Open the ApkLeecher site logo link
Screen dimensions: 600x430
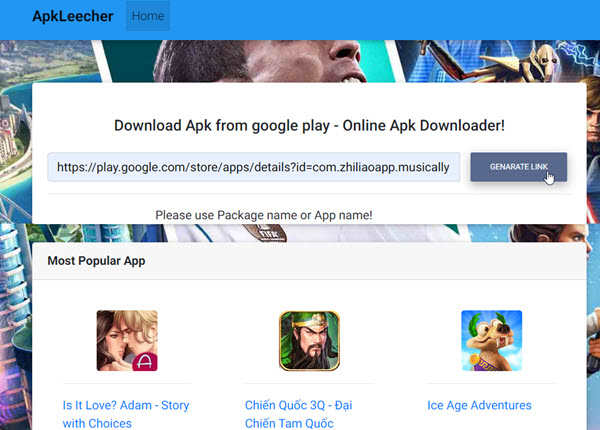[73, 16]
